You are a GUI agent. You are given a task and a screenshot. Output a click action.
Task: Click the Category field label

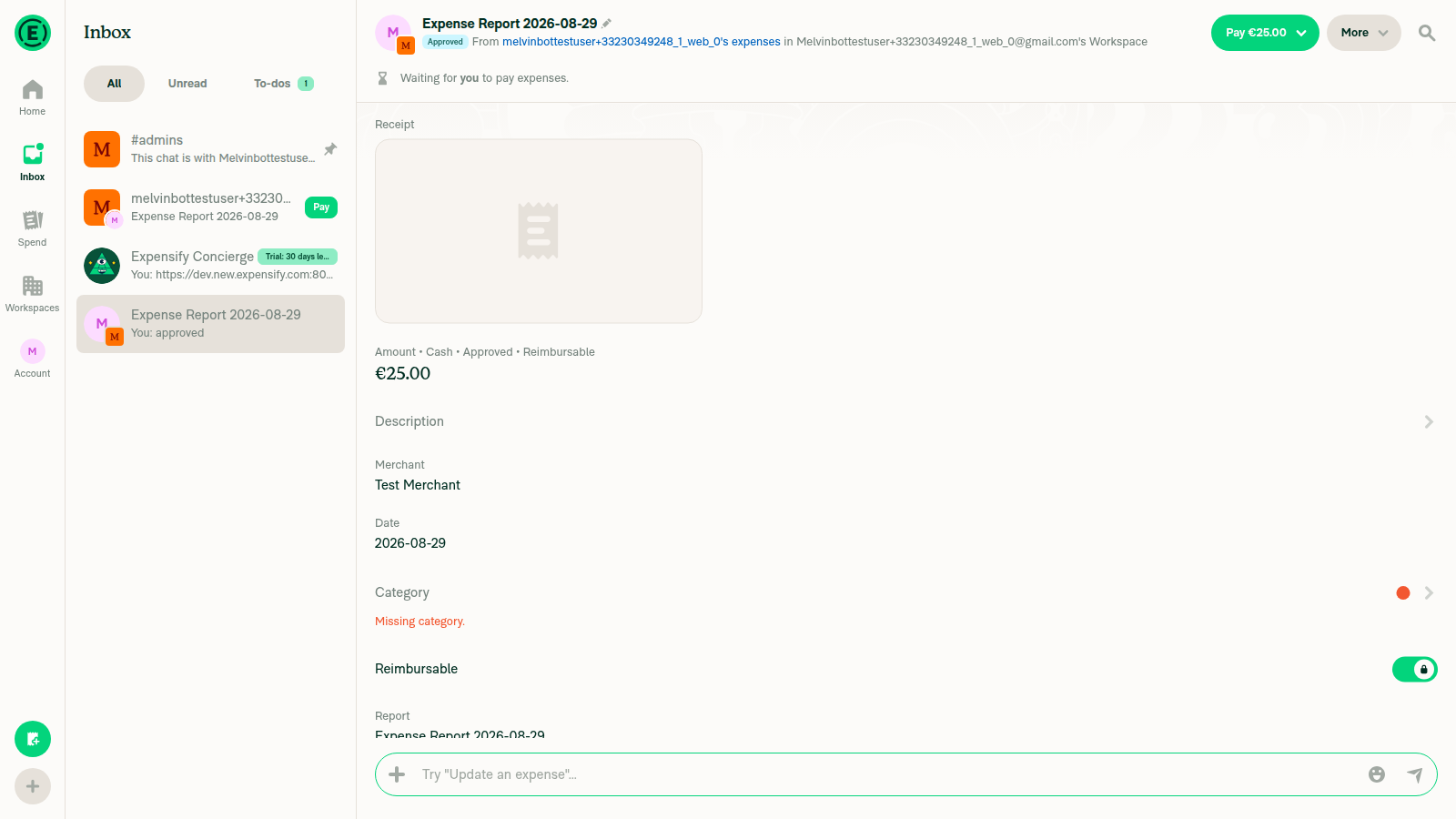coord(402,592)
